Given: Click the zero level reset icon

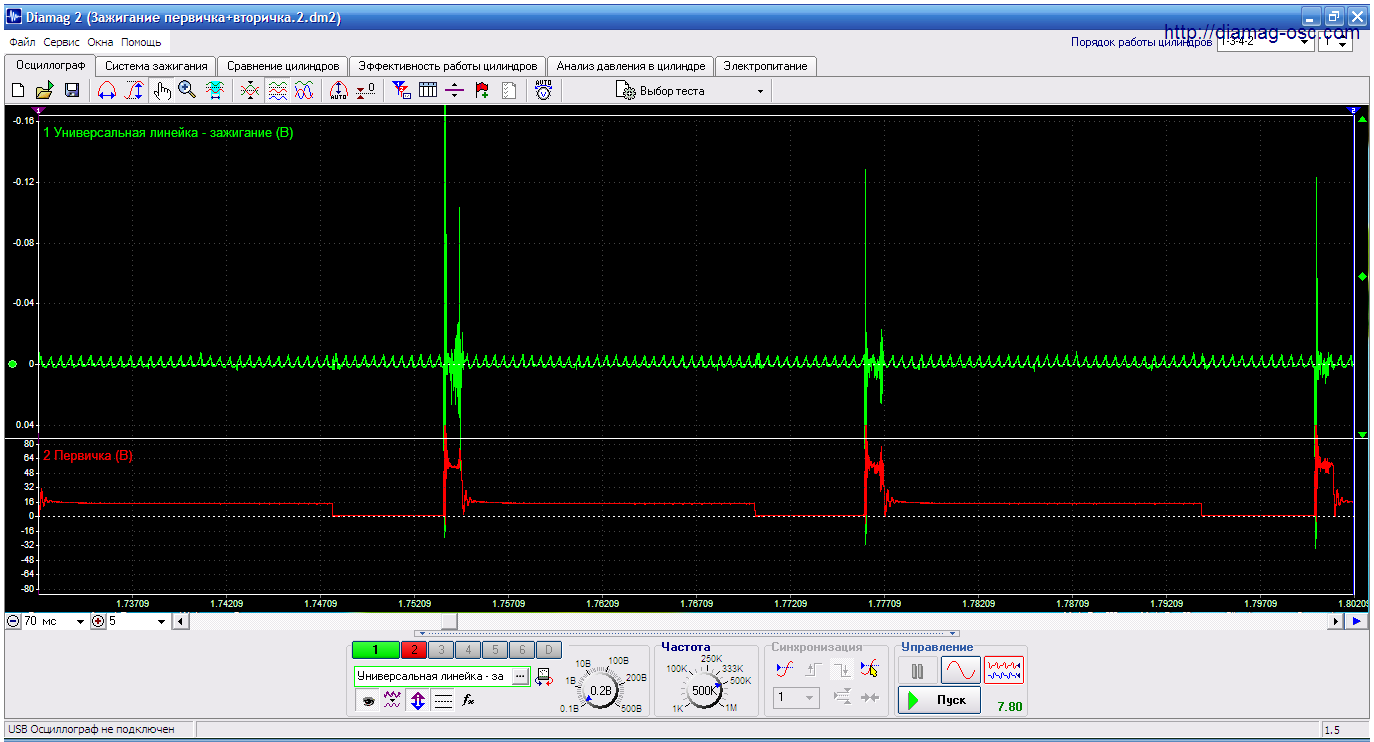Looking at the screenshot, I should 366,91.
